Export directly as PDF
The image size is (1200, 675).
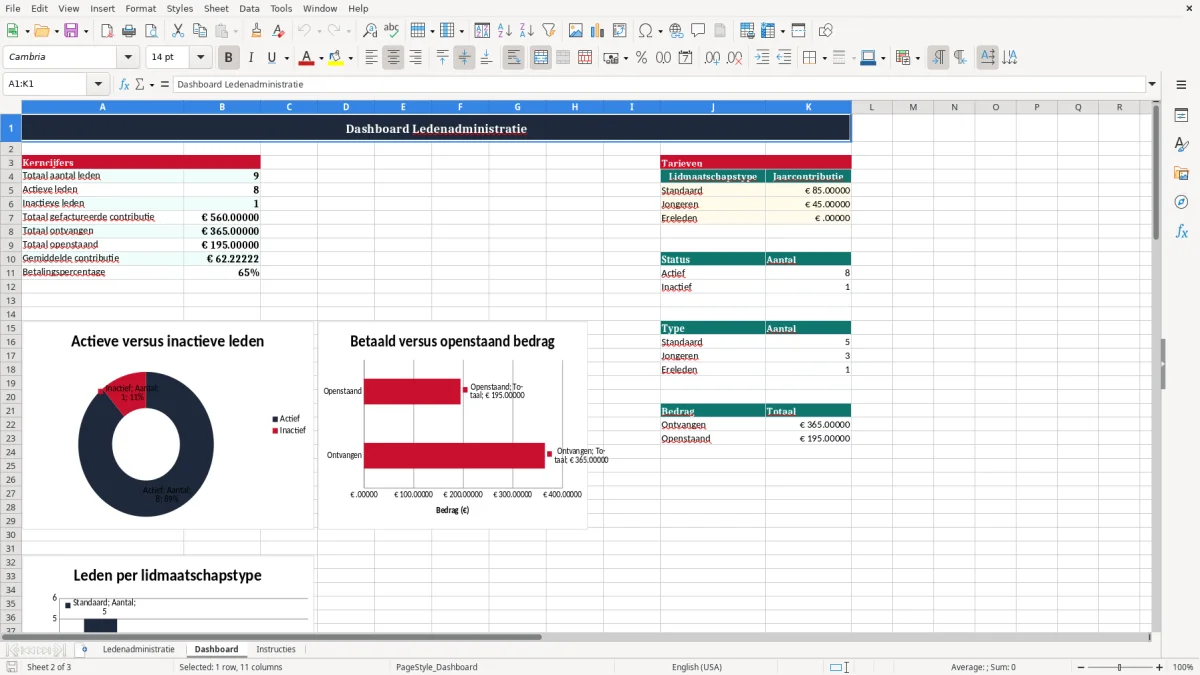107,31
